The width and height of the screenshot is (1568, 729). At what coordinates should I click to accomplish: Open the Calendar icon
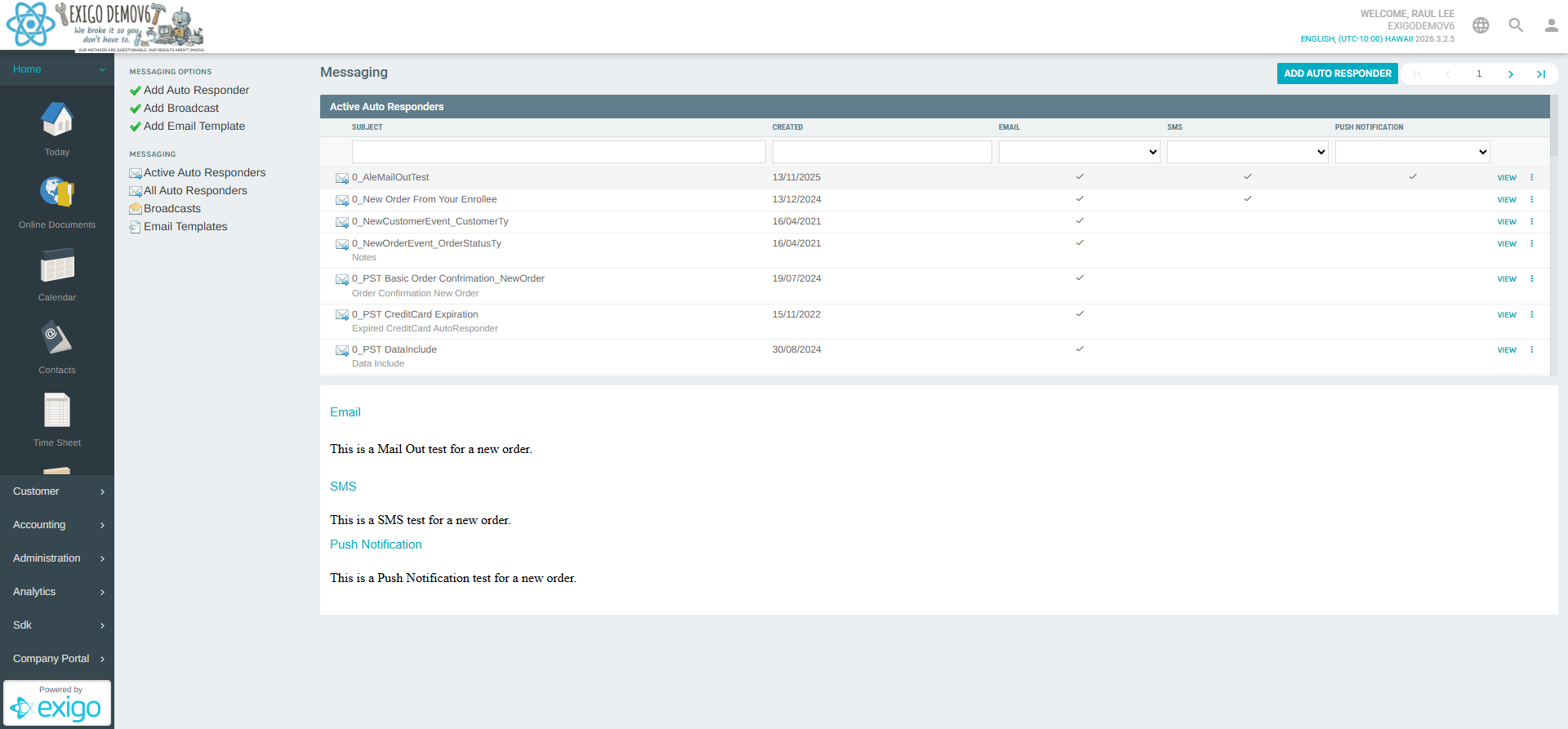pyautogui.click(x=57, y=265)
